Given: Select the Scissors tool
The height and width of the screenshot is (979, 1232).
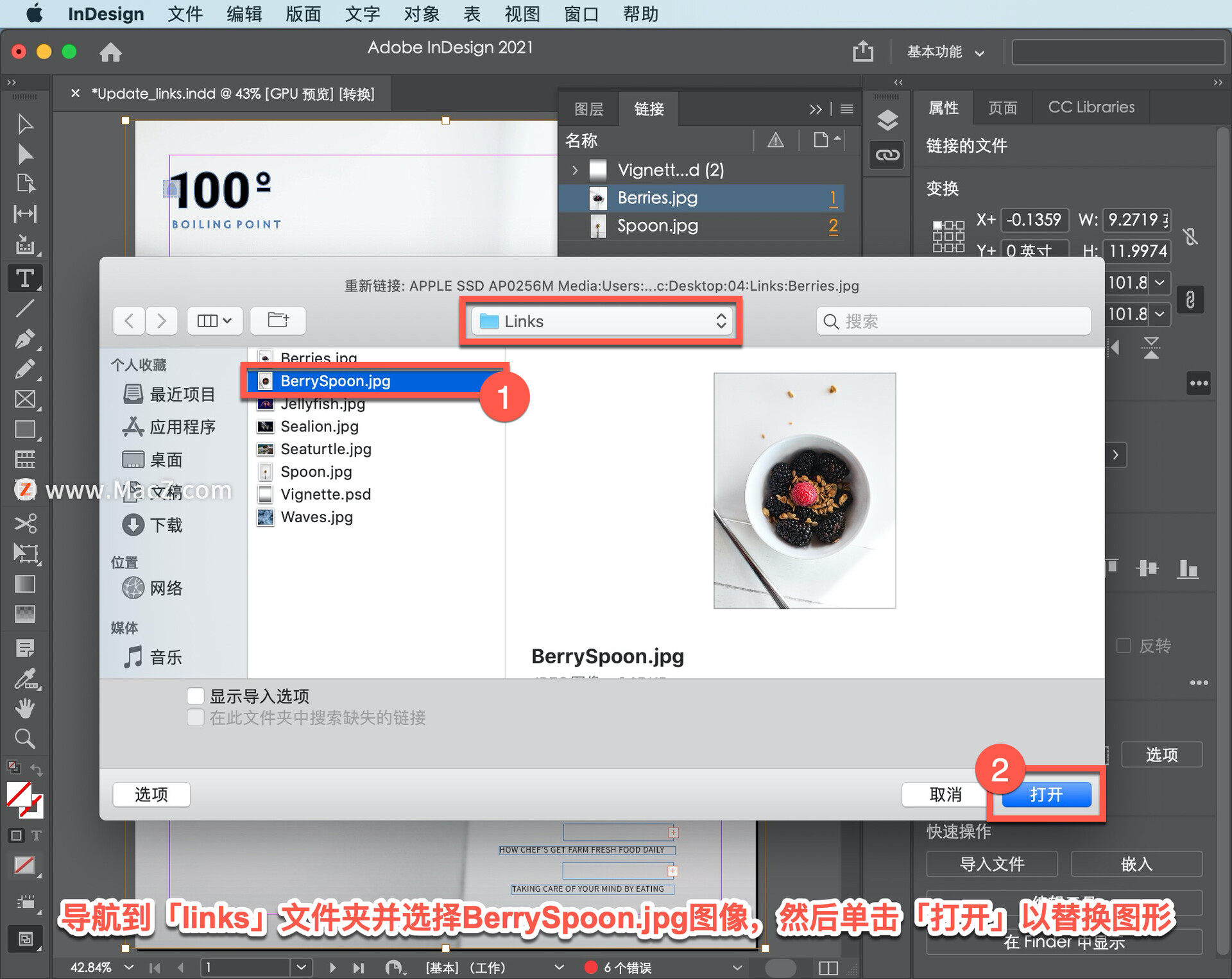Looking at the screenshot, I should pos(25,524).
